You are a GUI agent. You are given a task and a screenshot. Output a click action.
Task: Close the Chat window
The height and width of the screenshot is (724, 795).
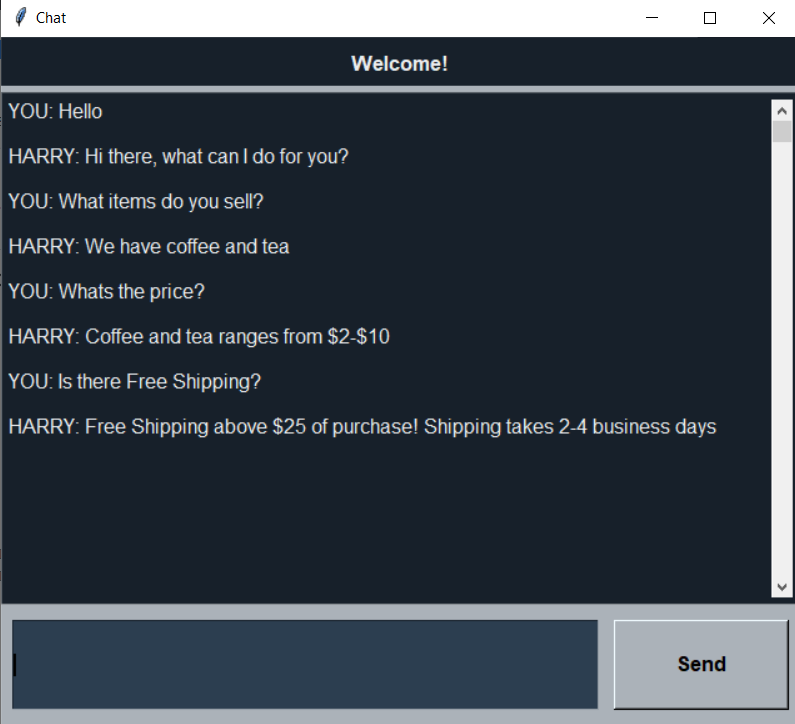coord(769,18)
